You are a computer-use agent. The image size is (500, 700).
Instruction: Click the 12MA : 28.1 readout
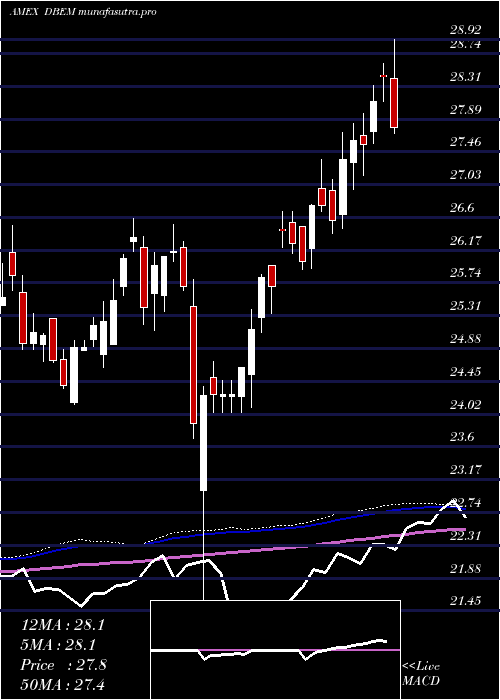pyautogui.click(x=63, y=625)
